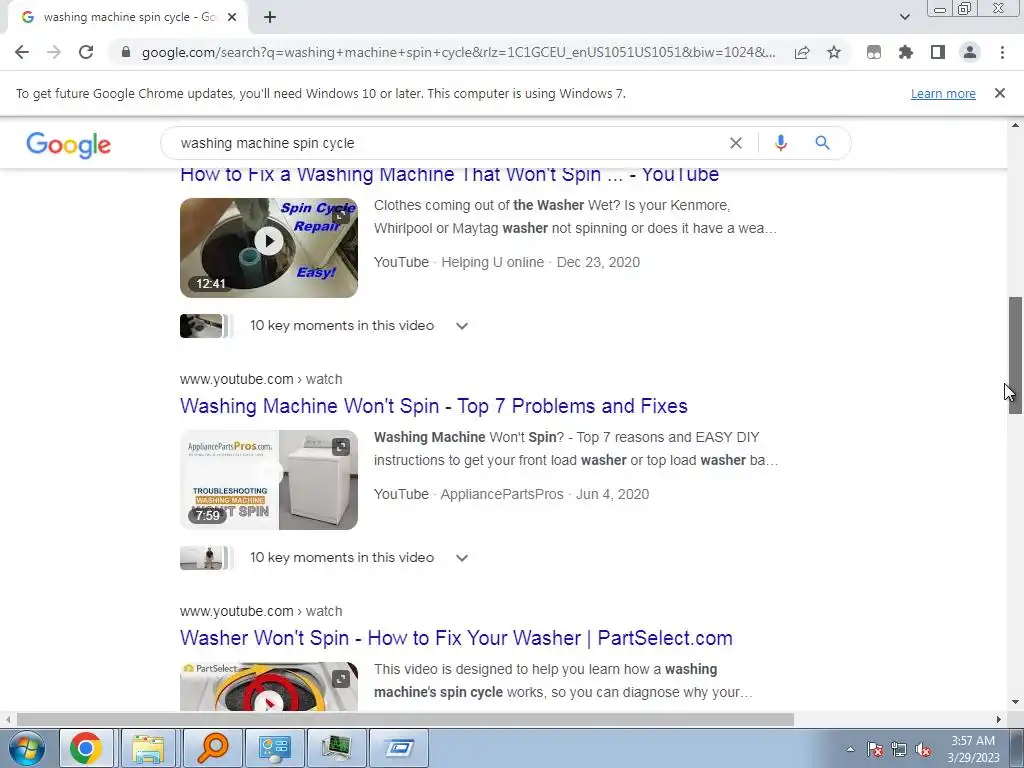Click expand icon on PartSelect thumbnail
The image size is (1024, 768).
(341, 679)
